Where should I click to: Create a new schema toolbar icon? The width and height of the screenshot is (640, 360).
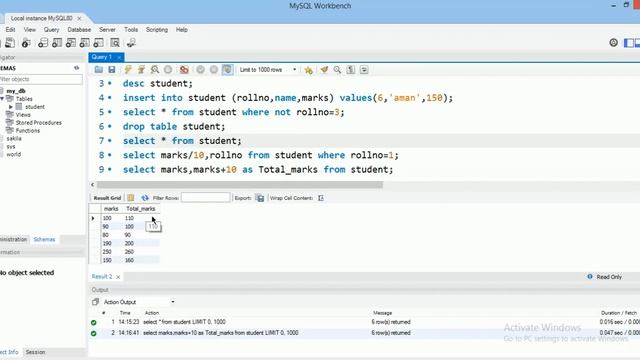click(x=43, y=43)
